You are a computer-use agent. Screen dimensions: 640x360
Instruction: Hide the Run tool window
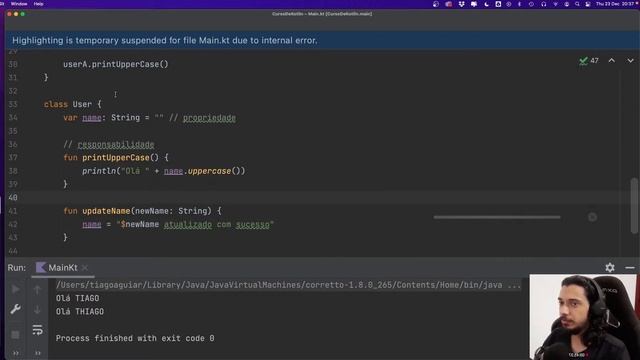coord(630,268)
